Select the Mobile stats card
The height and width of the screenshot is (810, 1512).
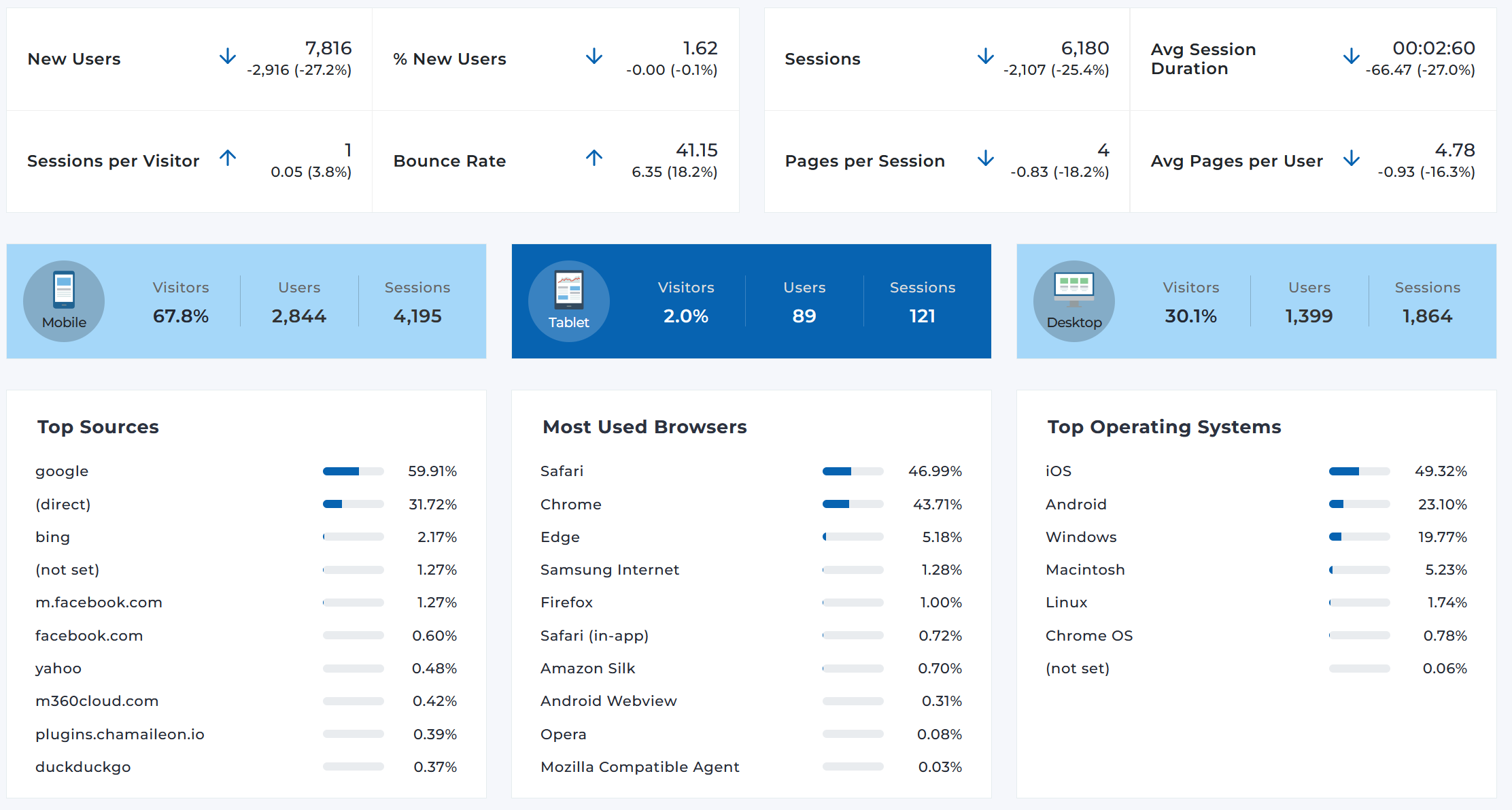(x=246, y=301)
